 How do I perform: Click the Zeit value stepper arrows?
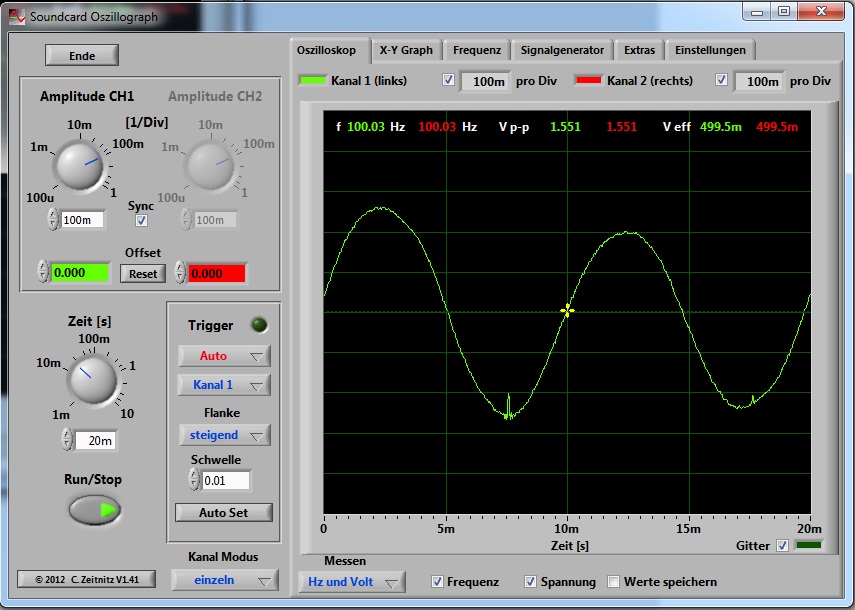67,439
